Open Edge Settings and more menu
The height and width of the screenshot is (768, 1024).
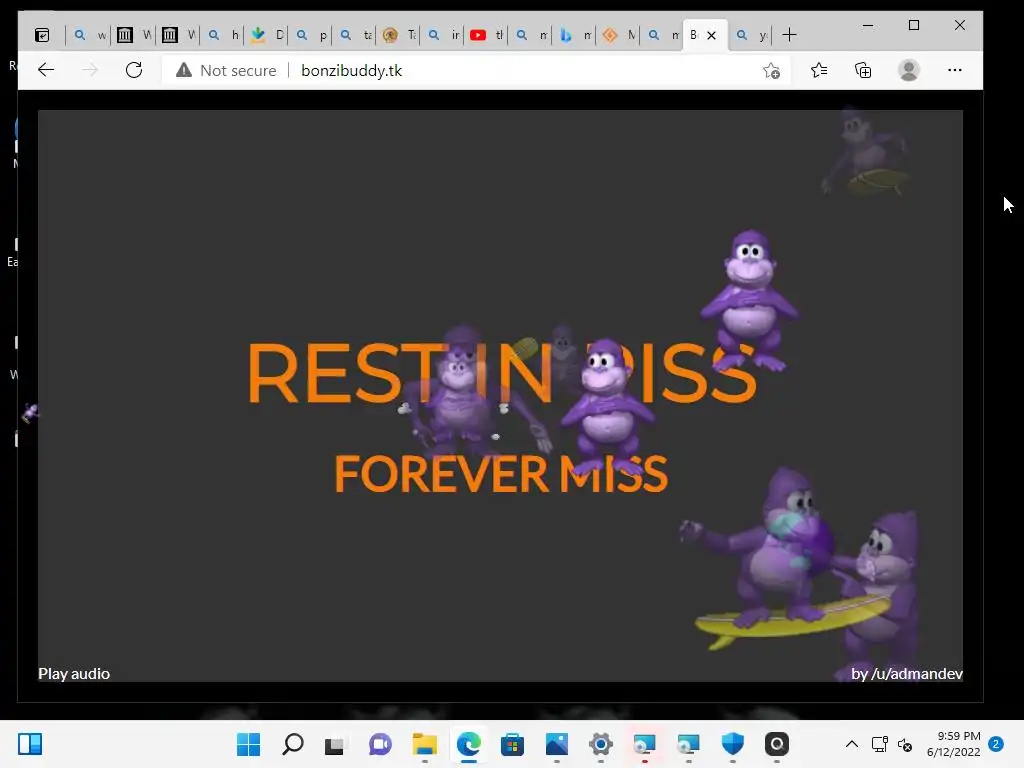point(955,70)
